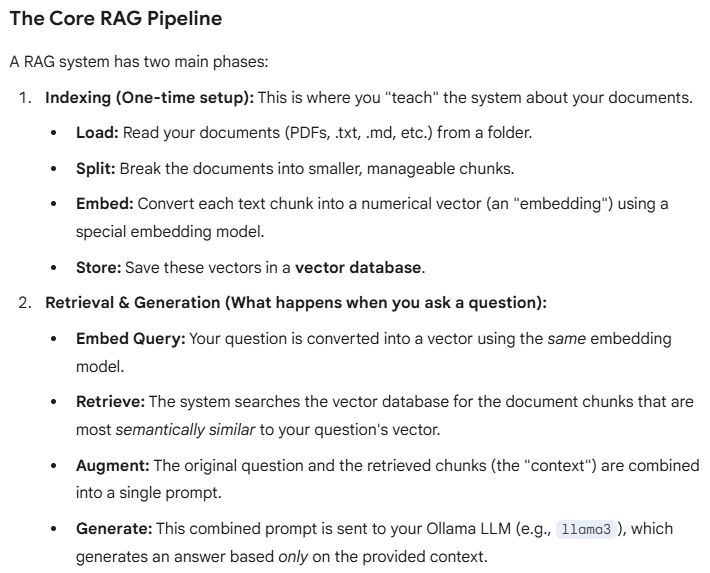The image size is (710, 573).
Task: Click the bold "Embed Query:" label
Action: click(130, 338)
